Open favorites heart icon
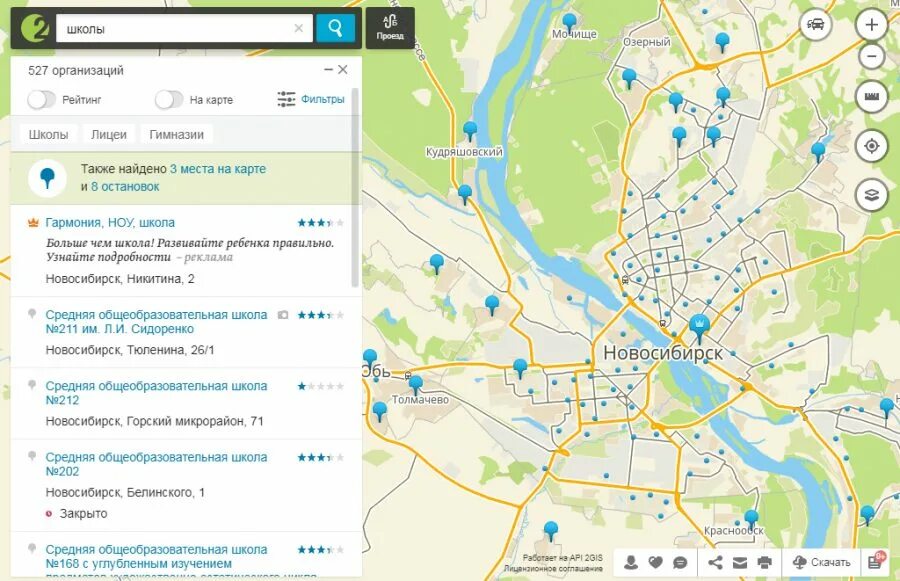 click(x=655, y=562)
